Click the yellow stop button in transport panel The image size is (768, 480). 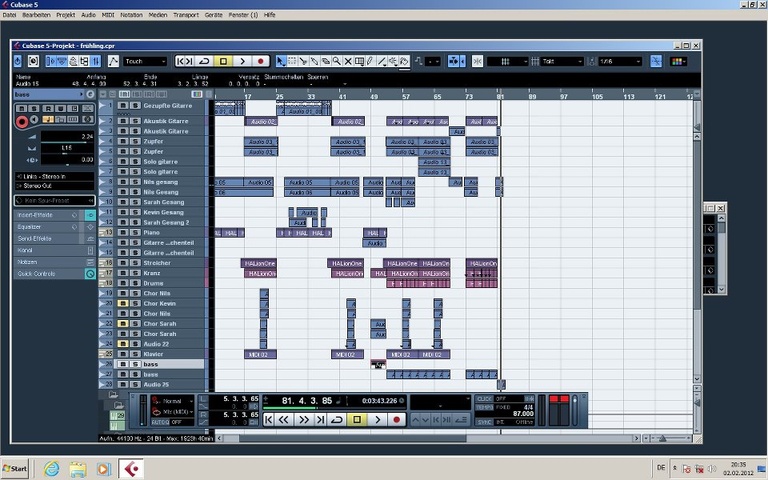(357, 420)
